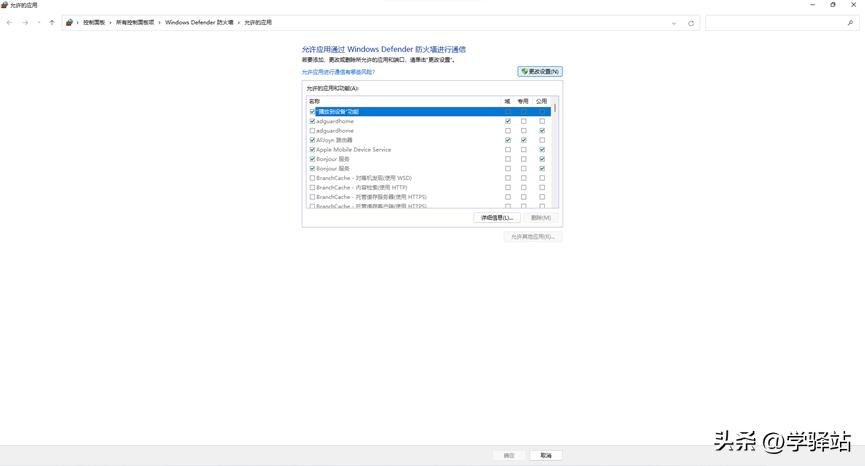This screenshot has width=865, height=466.
Task: Go up one level with Up arrow
Action: point(52,23)
